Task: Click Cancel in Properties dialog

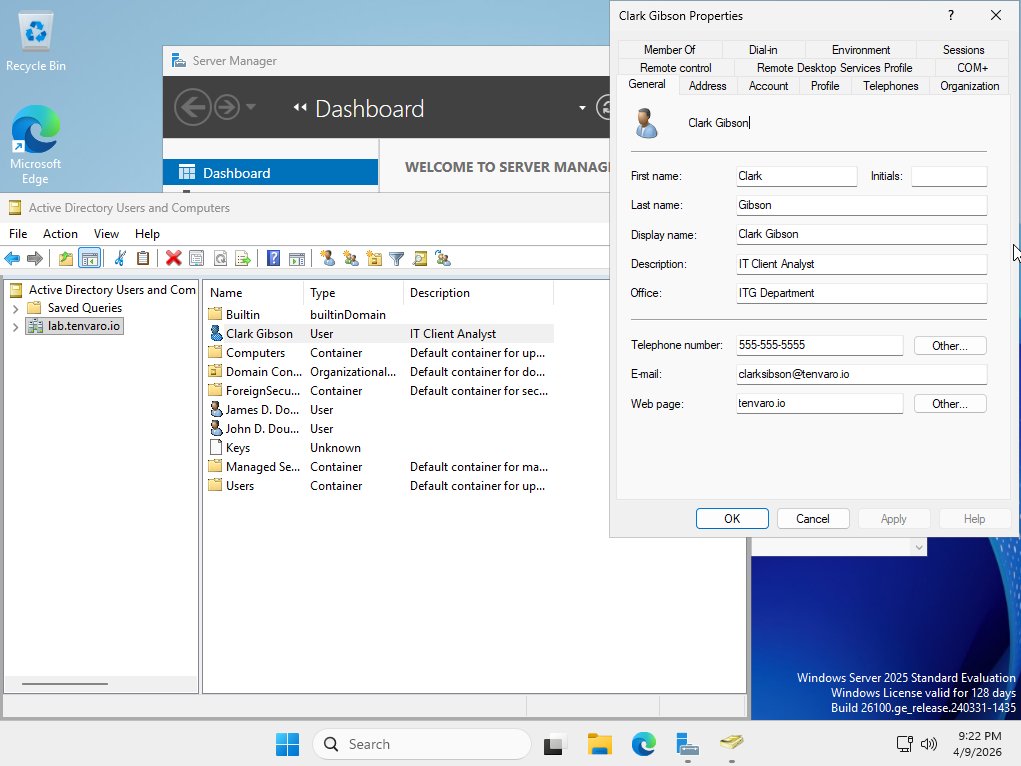Action: (813, 518)
